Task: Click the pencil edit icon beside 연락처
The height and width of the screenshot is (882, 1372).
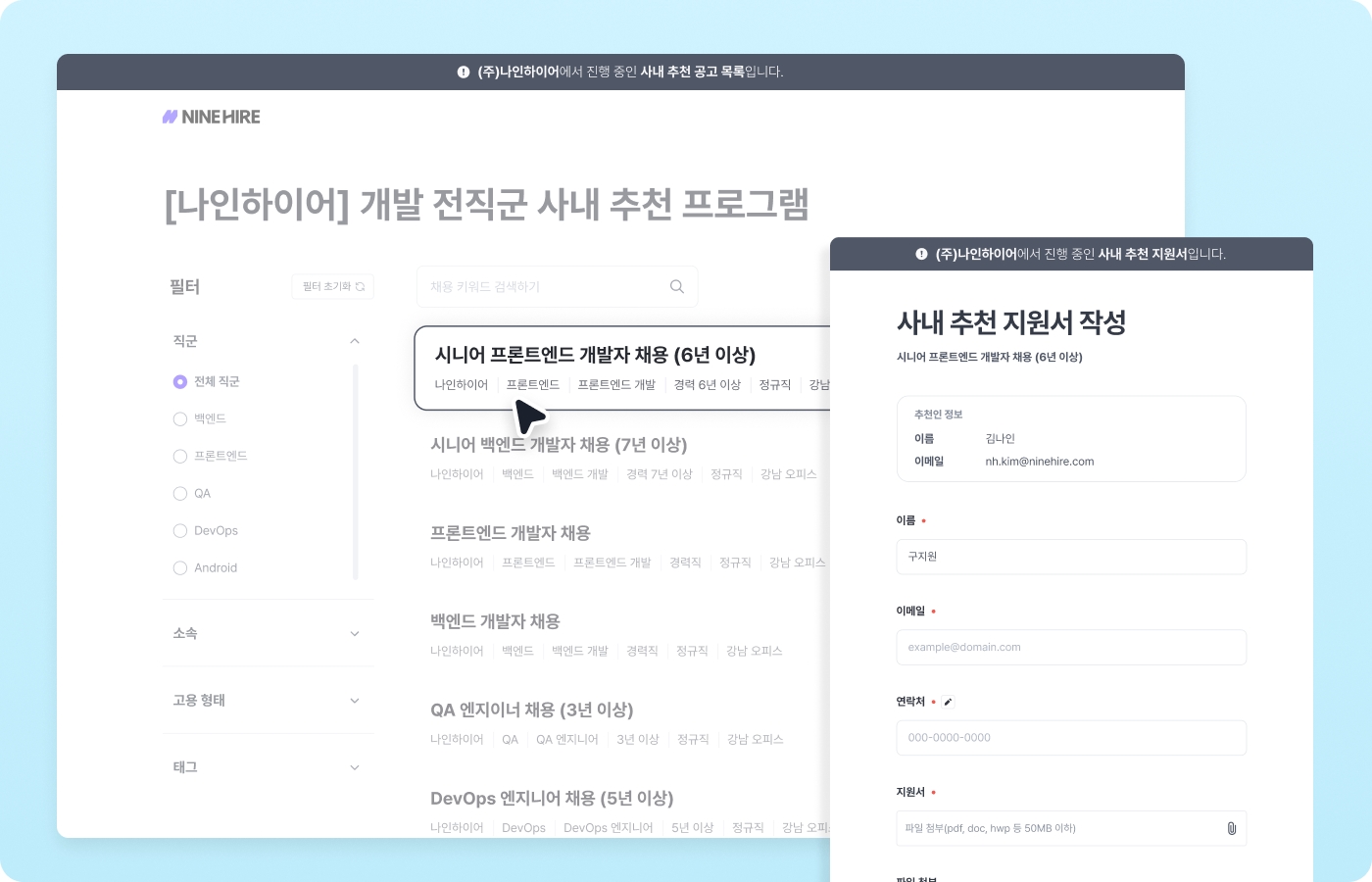Action: 948,702
